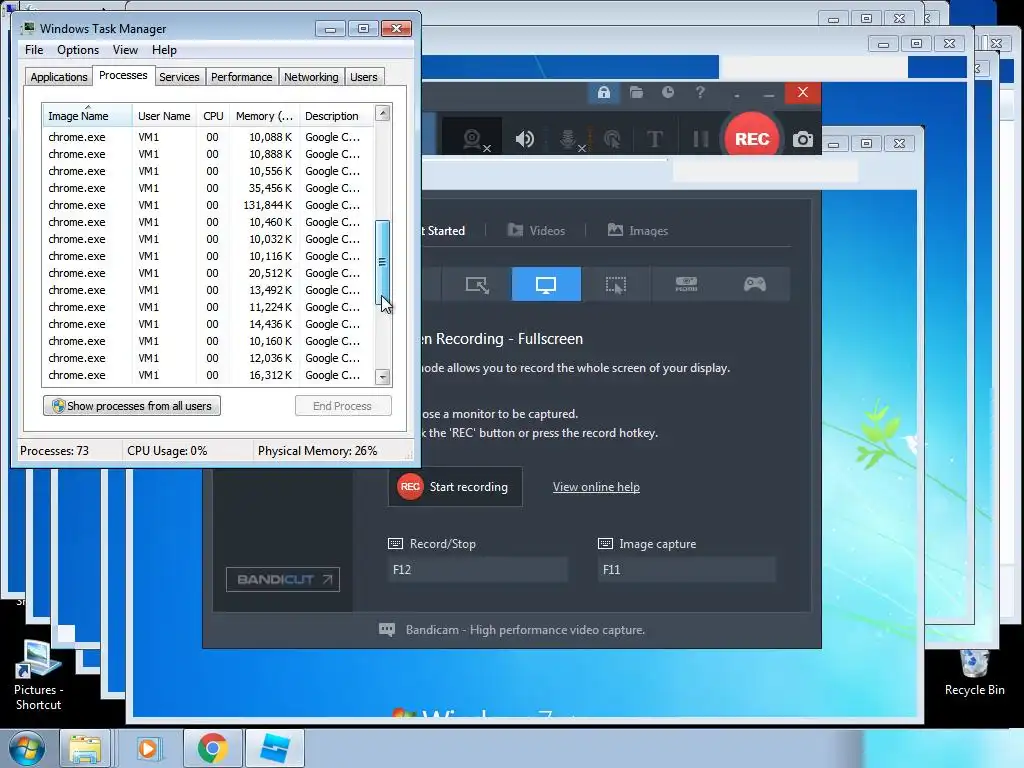This screenshot has width=1024, height=768.
Task: Sort processes by User Name column
Action: pyautogui.click(x=164, y=116)
